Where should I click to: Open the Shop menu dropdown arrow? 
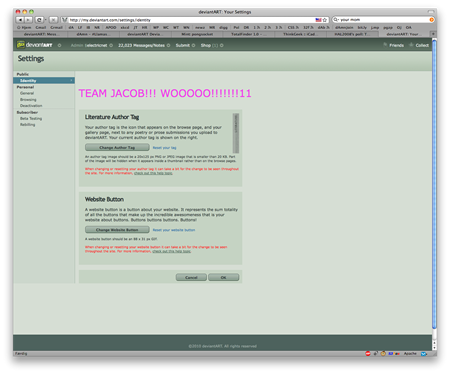coord(222,45)
